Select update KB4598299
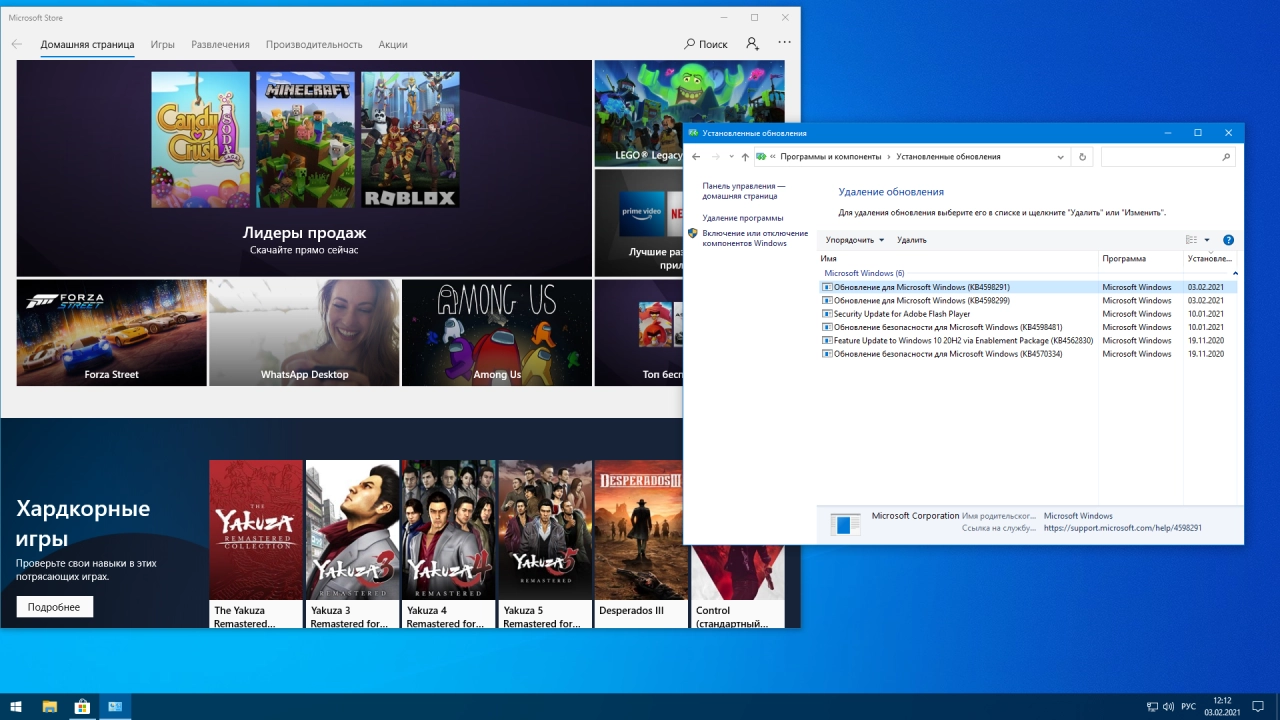 1027,300
